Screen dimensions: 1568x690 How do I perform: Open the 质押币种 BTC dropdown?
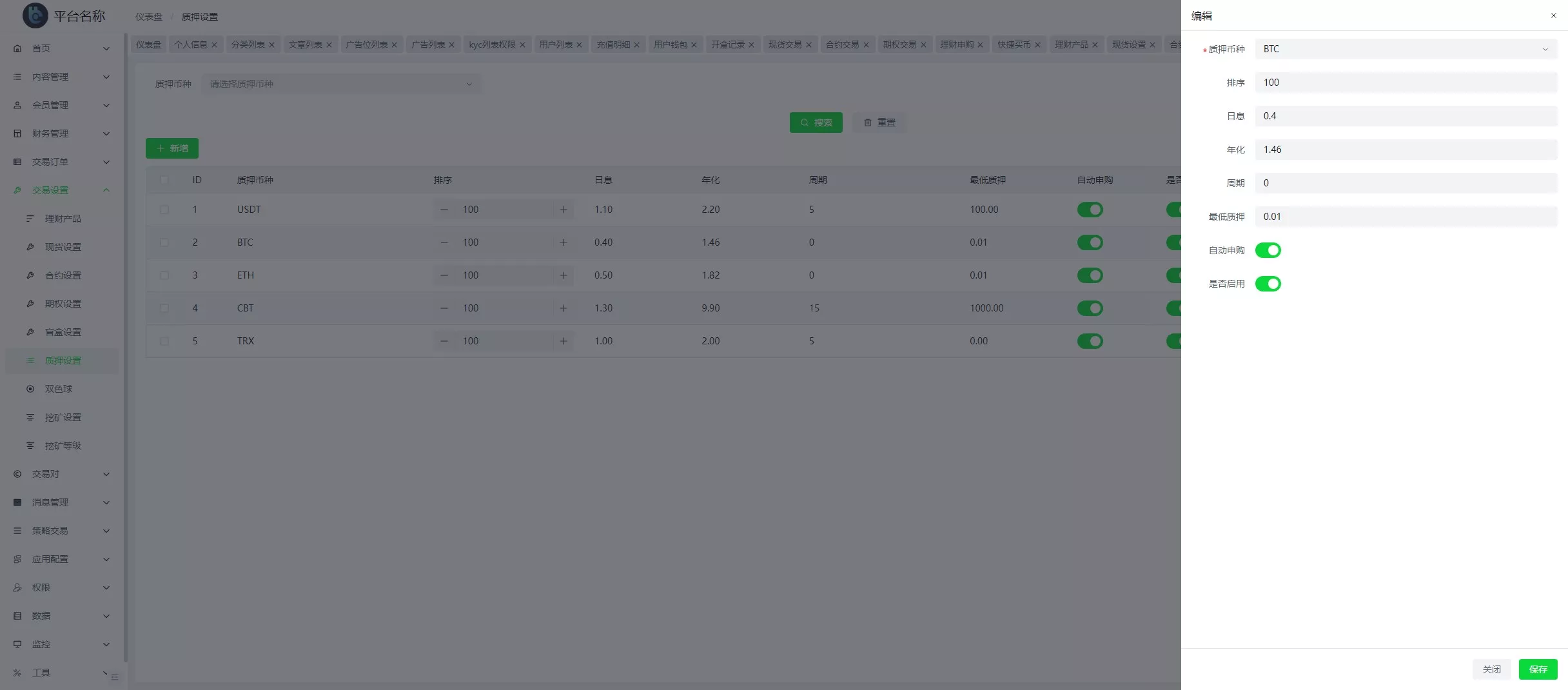coord(1406,49)
